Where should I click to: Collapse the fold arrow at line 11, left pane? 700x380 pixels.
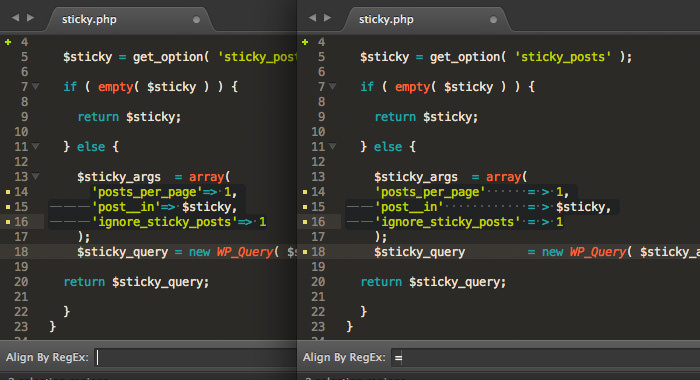(x=36, y=146)
